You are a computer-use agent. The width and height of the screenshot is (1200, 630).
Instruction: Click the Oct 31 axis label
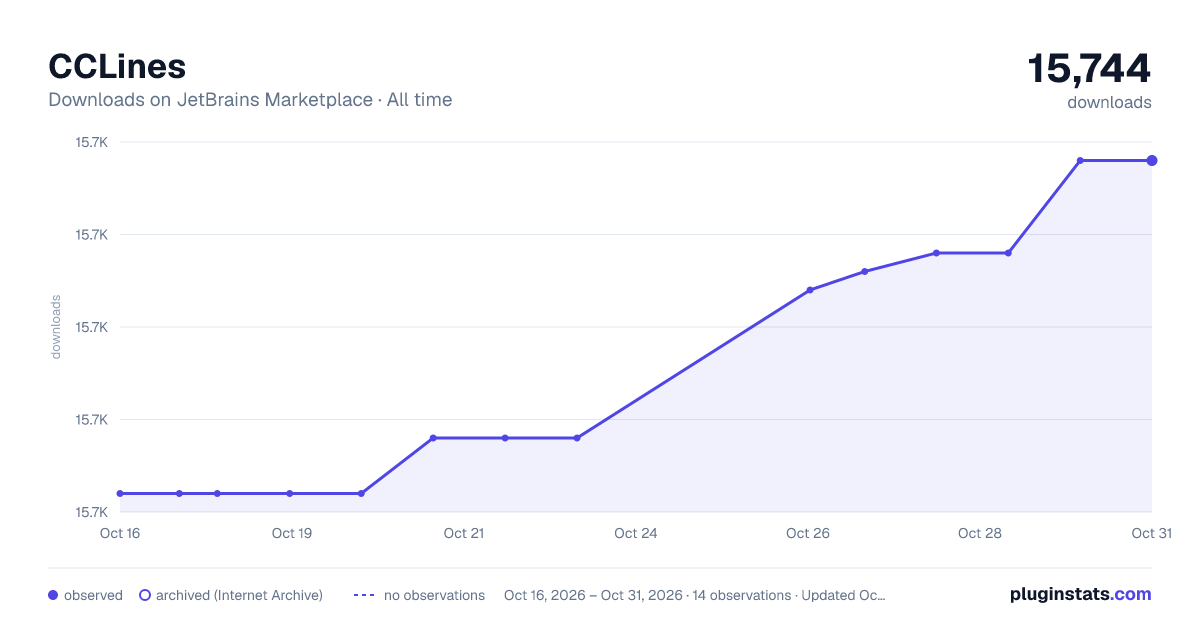point(1151,533)
